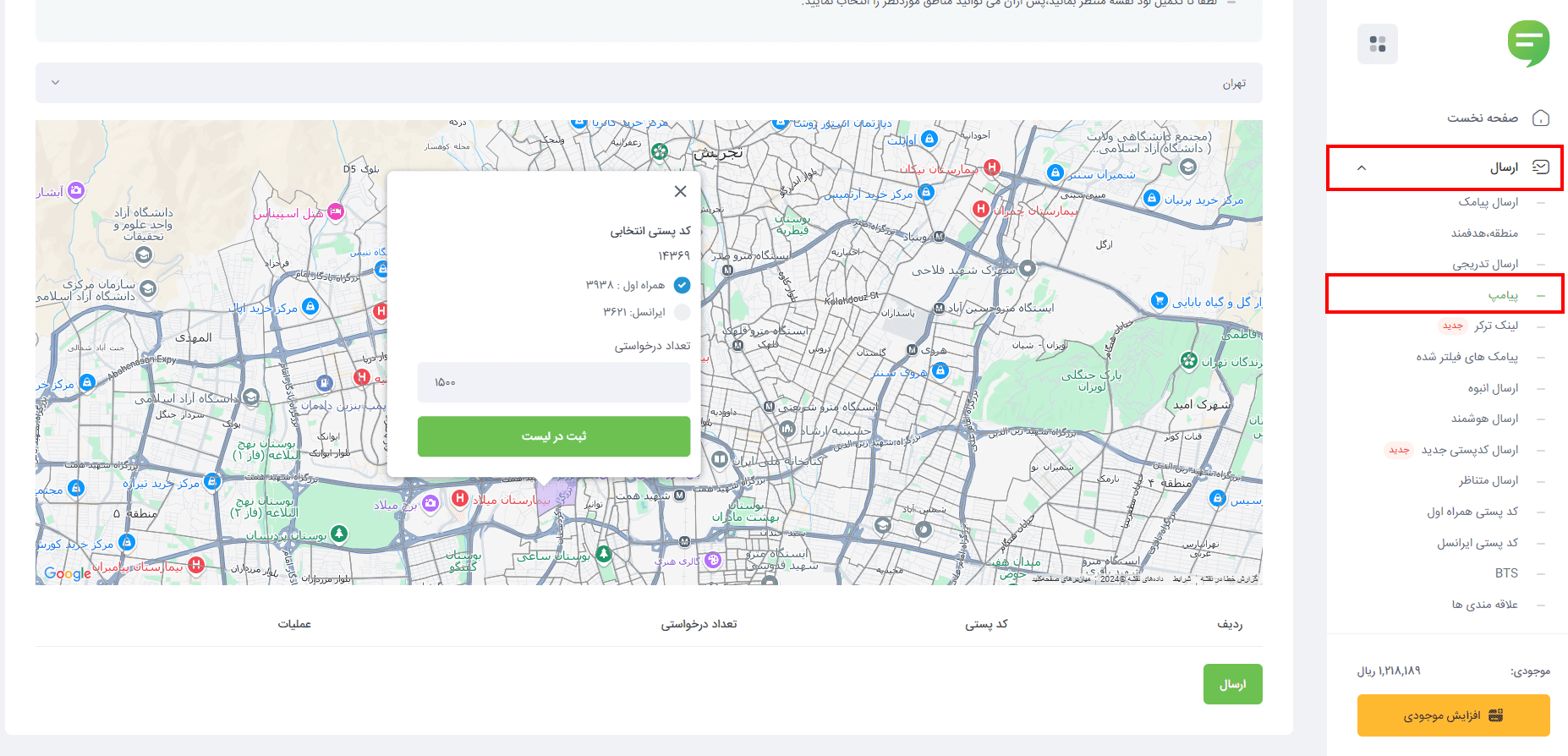Viewport: 1568px width, 756px height.
Task: Open the پیامپ menu item
Action: point(1503,294)
